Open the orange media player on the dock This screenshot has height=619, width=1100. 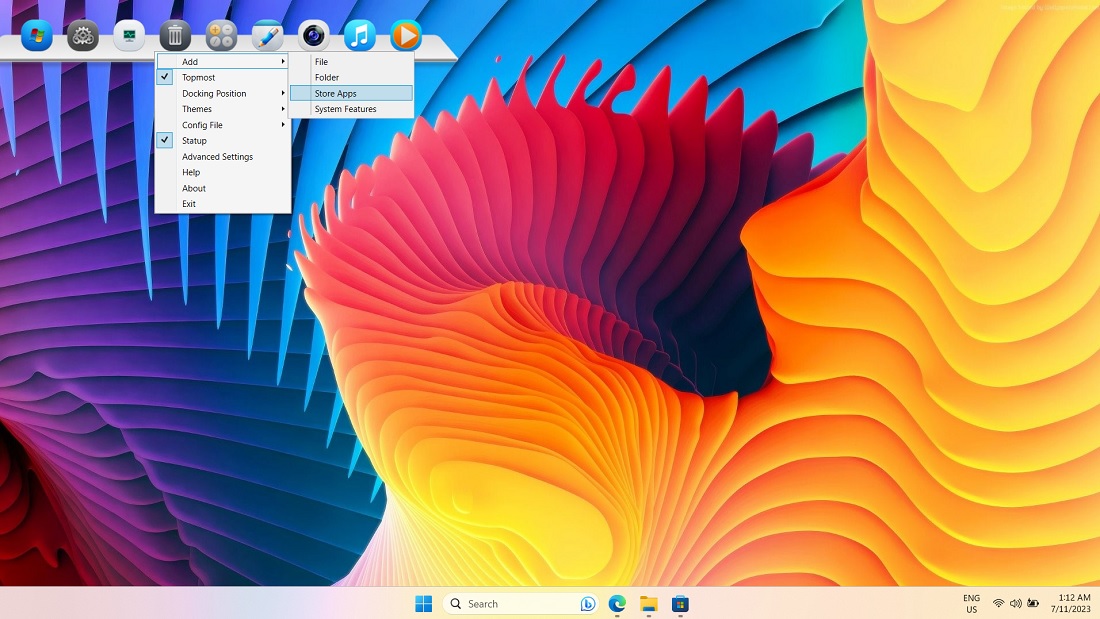(x=405, y=35)
